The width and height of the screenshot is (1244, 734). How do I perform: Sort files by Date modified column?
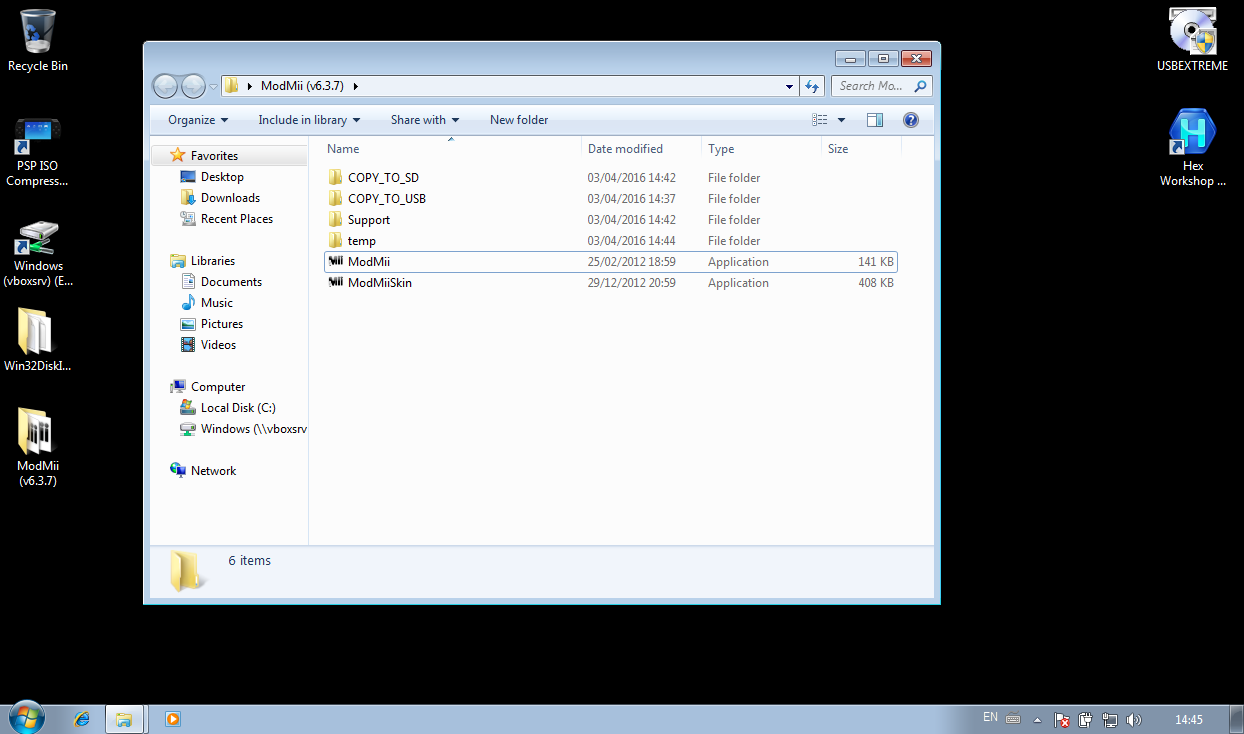click(x=625, y=149)
